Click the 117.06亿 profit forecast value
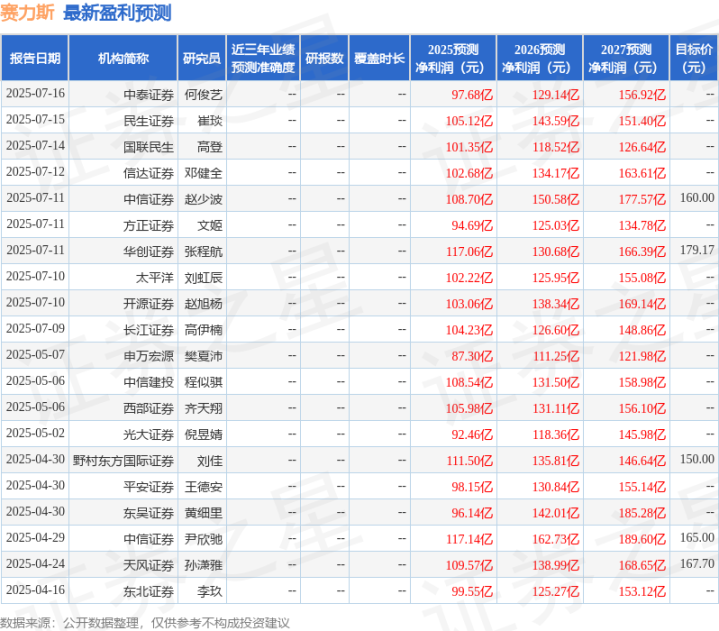 (470, 252)
